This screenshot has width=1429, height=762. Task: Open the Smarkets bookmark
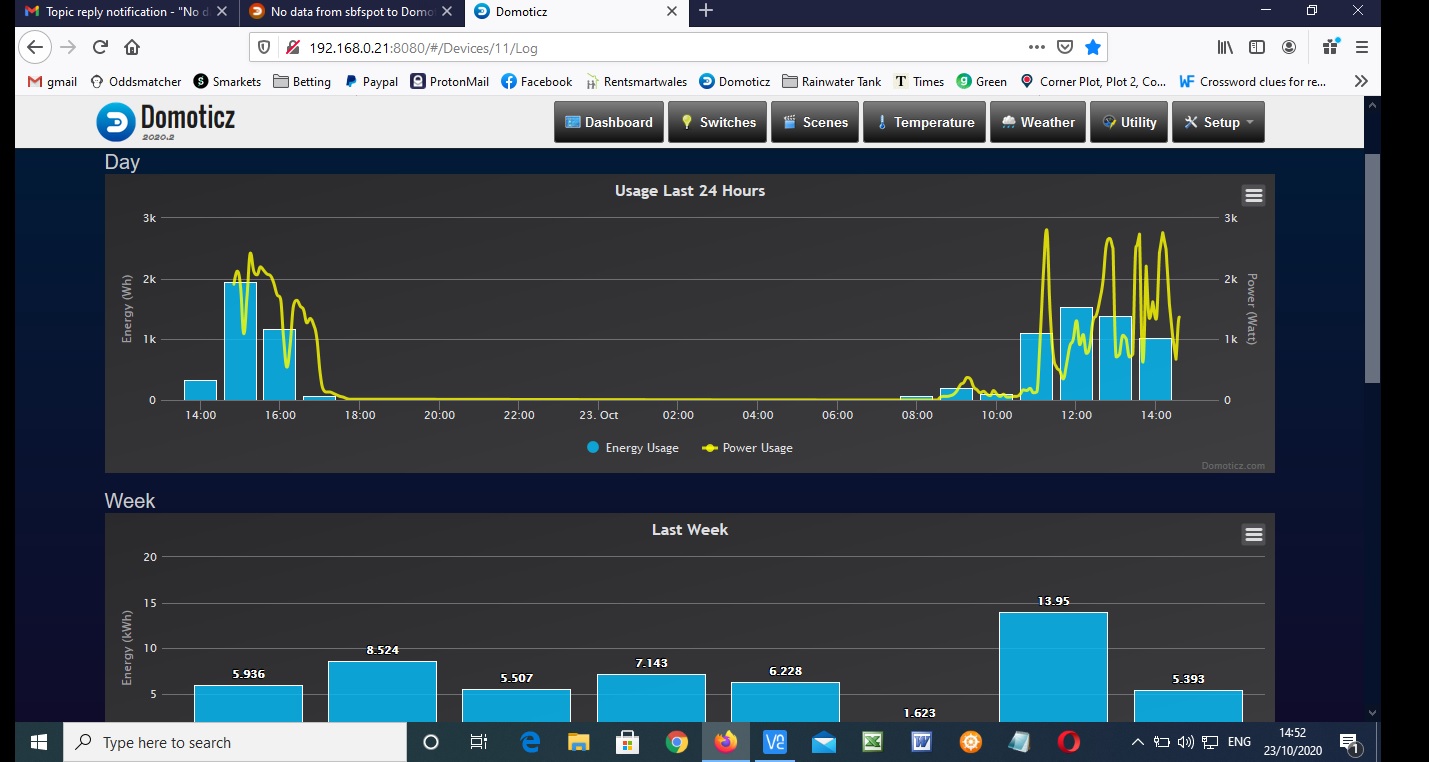tap(227, 82)
